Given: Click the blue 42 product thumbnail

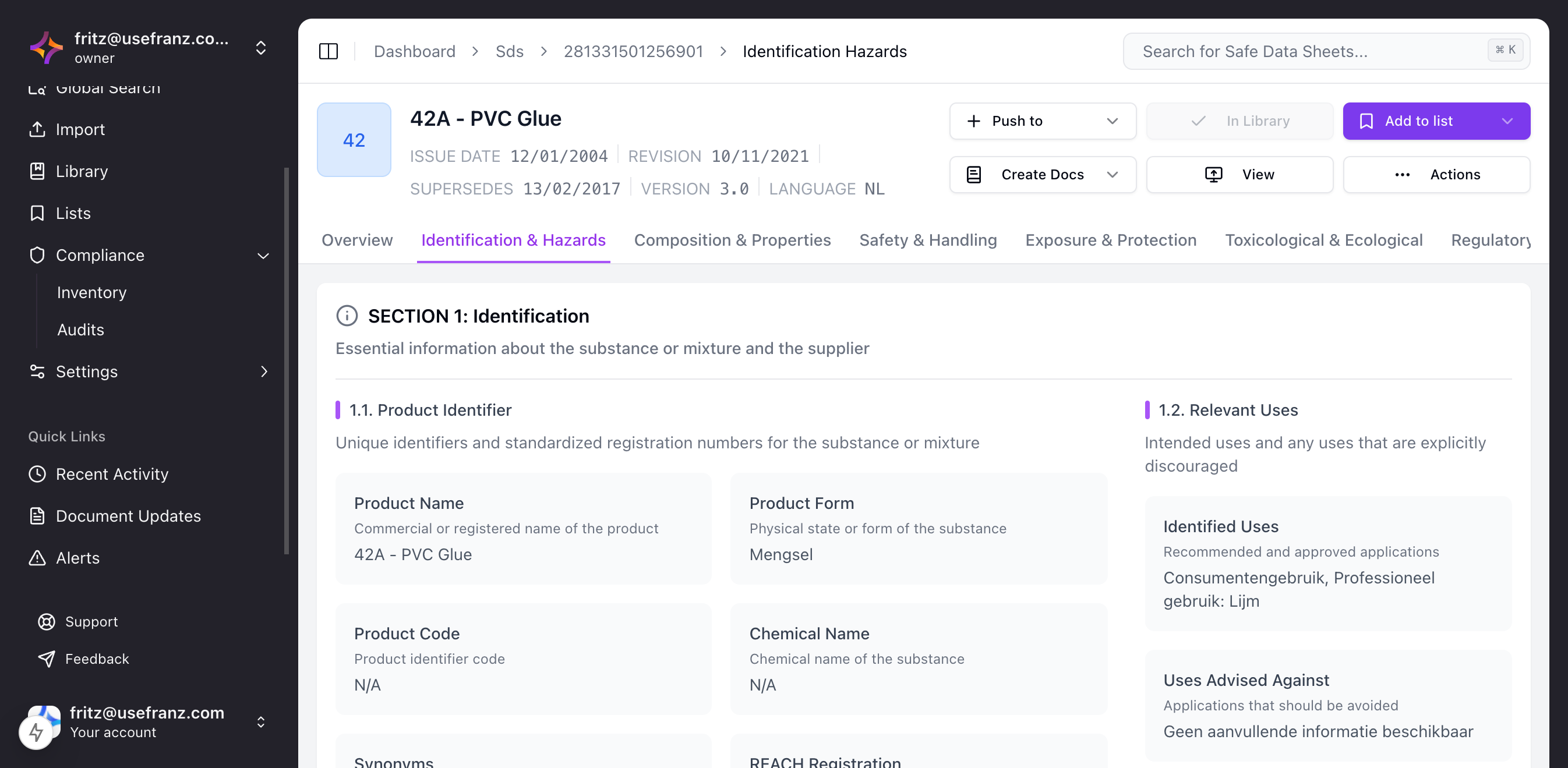Looking at the screenshot, I should [354, 140].
